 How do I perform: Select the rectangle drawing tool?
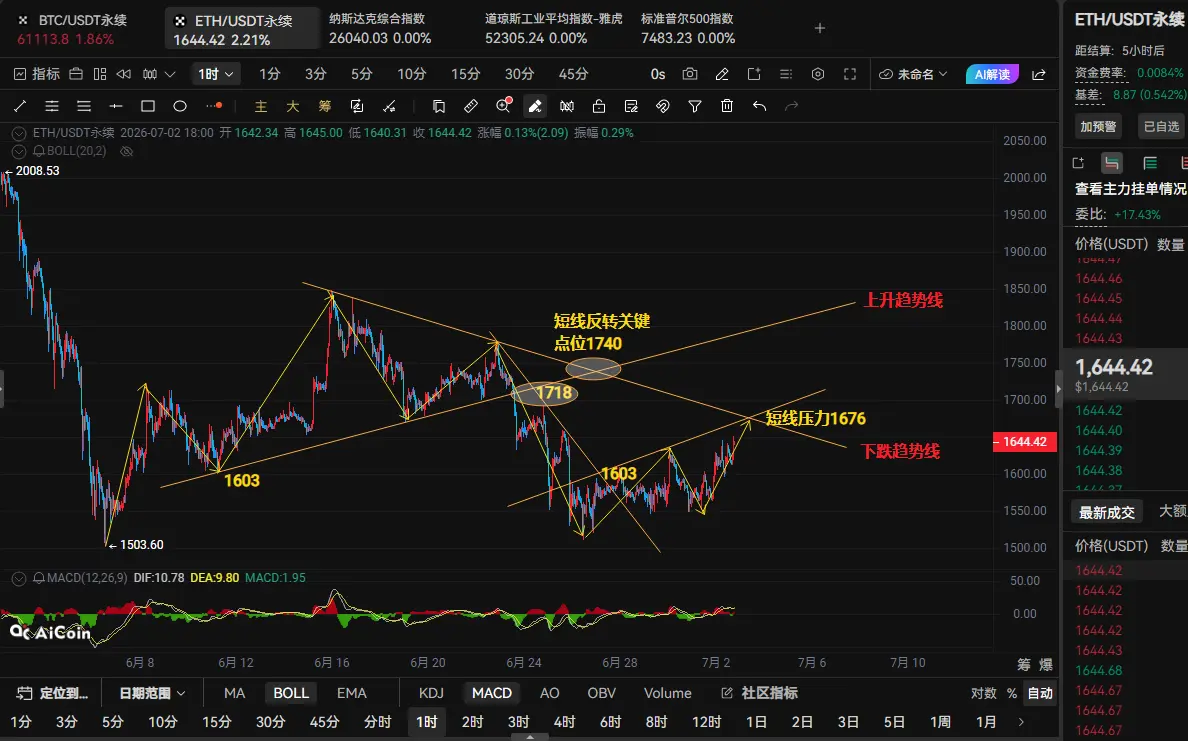[148, 106]
